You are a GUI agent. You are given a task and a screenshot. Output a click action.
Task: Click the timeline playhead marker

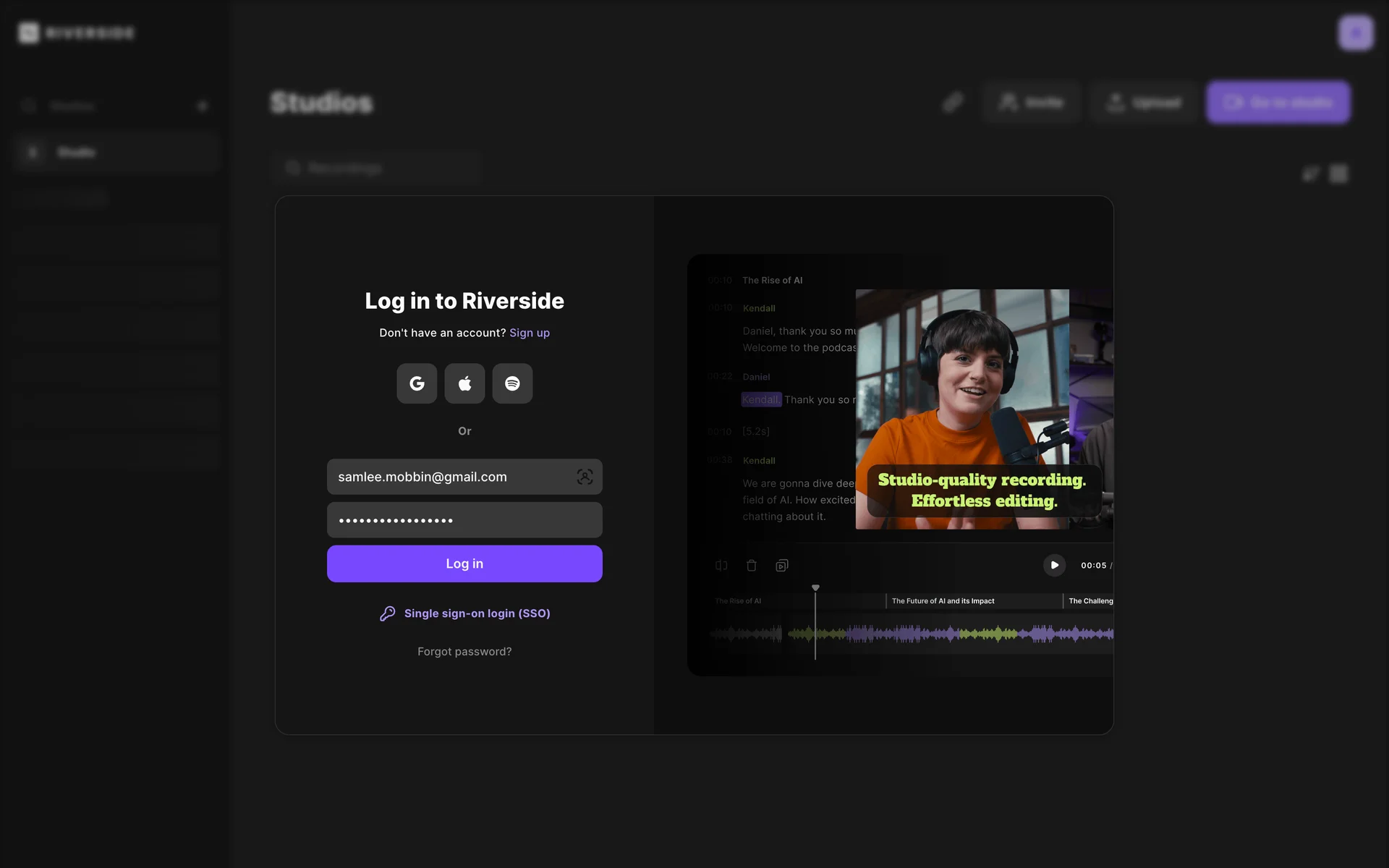(815, 588)
